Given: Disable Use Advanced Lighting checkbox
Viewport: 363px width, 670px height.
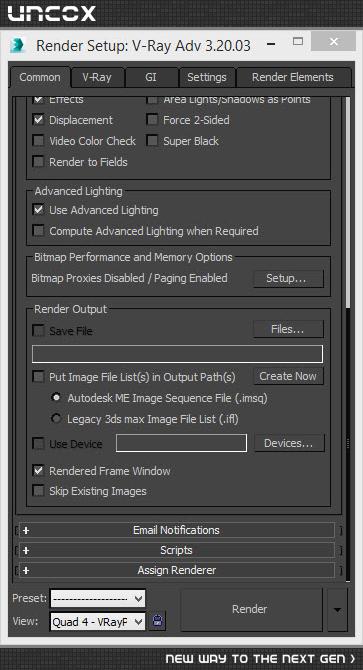Looking at the screenshot, I should 39,210.
